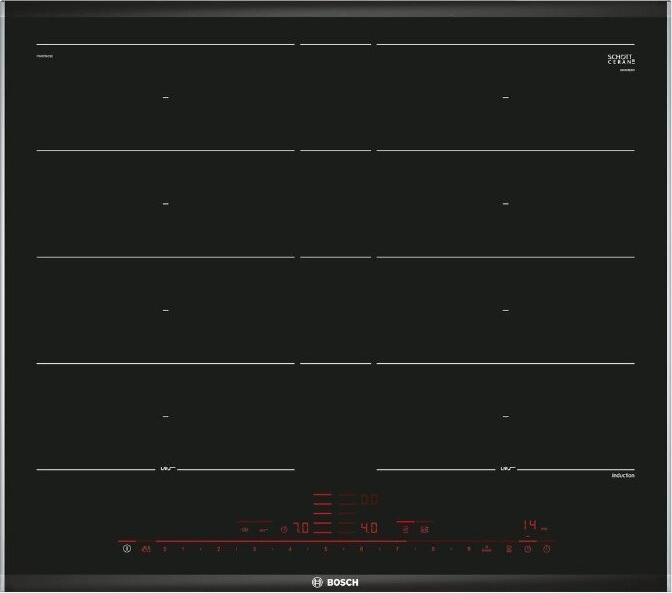Tap the timer clock icon under 14

tap(527, 549)
